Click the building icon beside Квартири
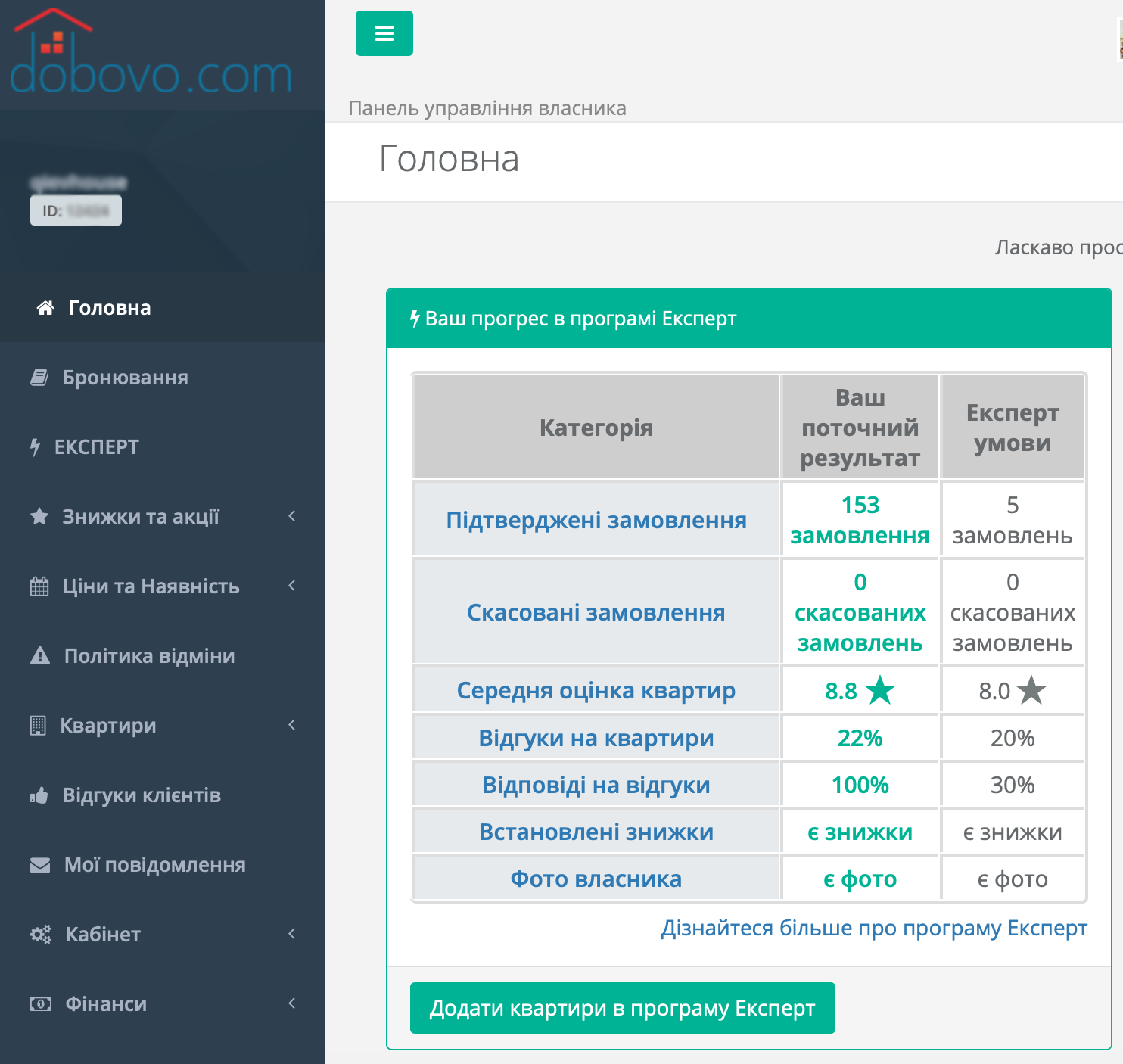The image size is (1123, 1064). (38, 726)
